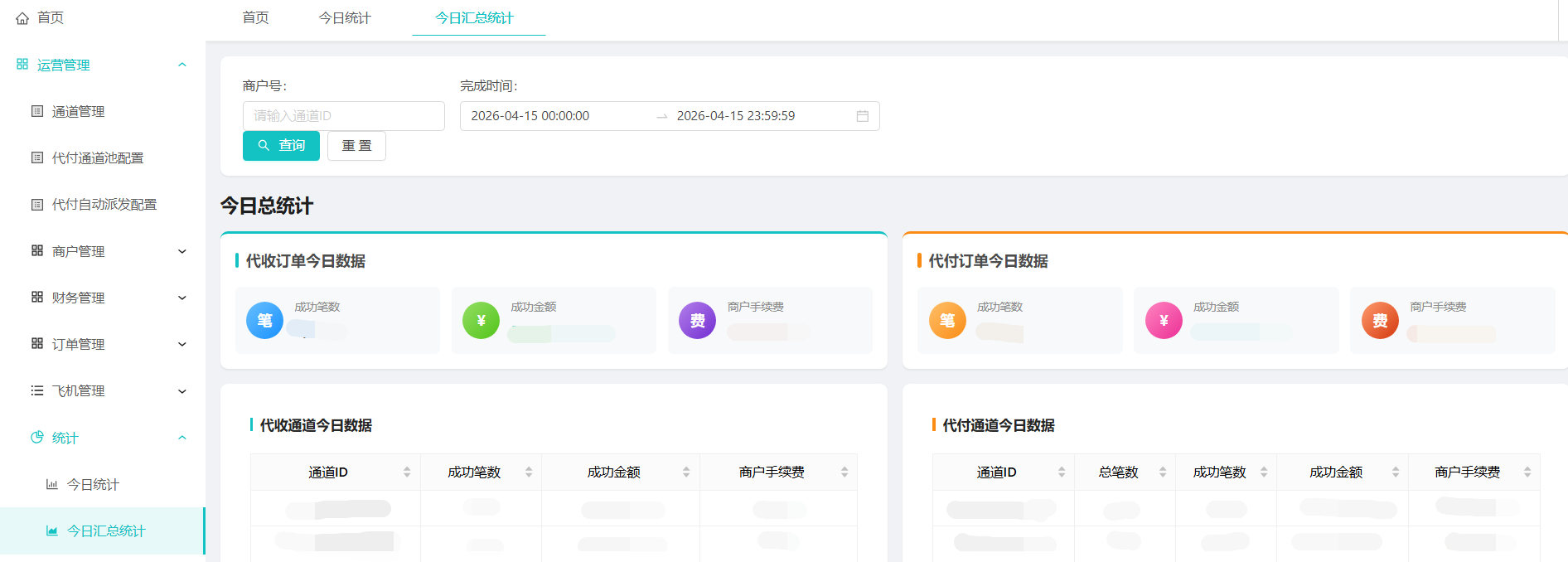Collapse the 统计 submenu chevron

coord(182,438)
